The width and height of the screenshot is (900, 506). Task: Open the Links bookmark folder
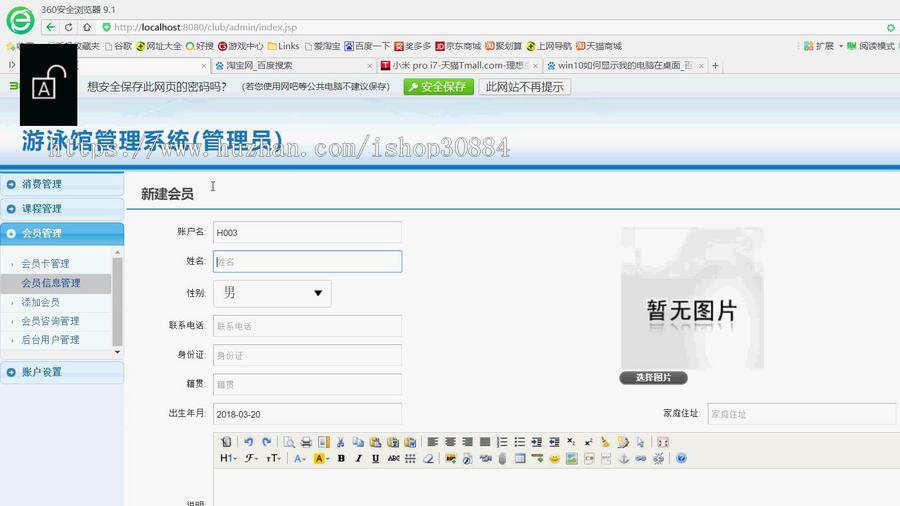284,46
